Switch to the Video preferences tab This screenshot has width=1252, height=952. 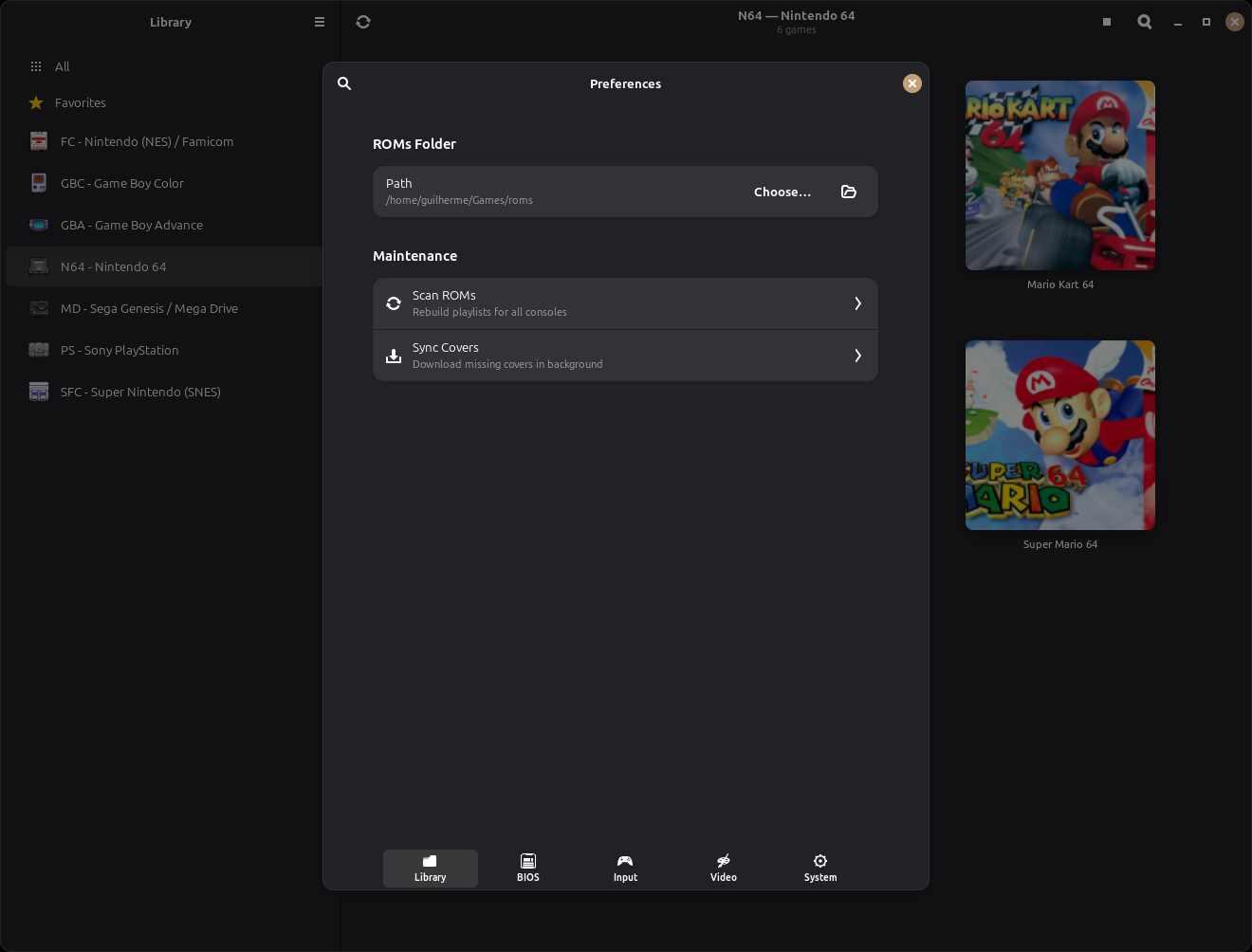click(723, 869)
